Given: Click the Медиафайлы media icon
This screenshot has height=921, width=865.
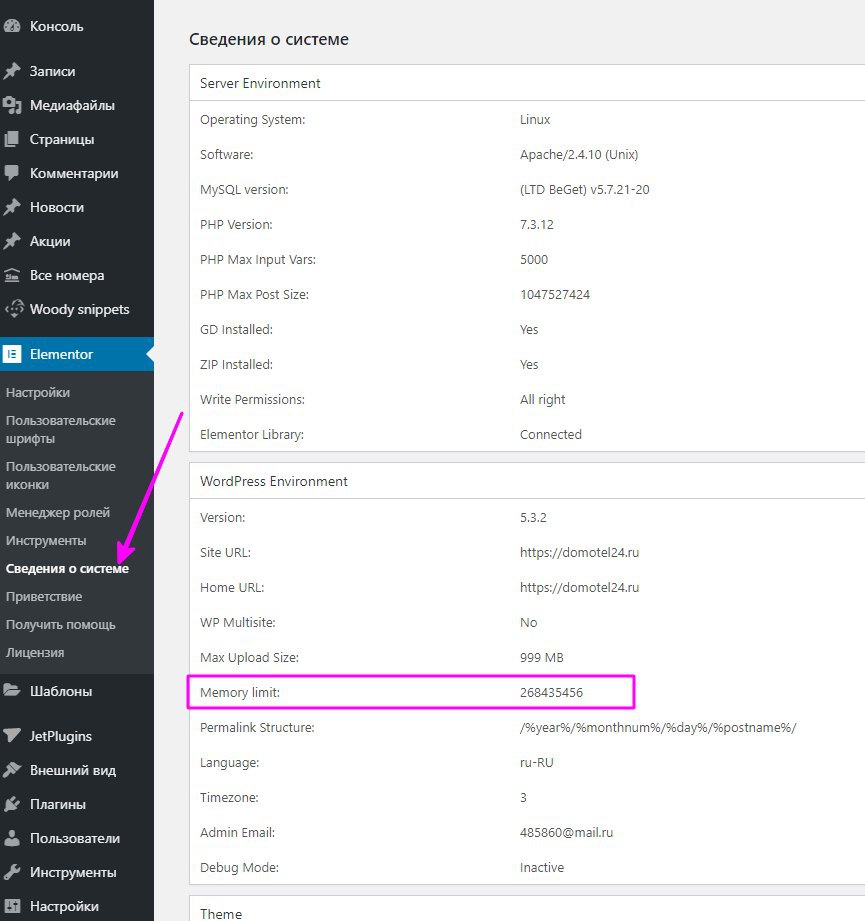Looking at the screenshot, I should [12, 105].
